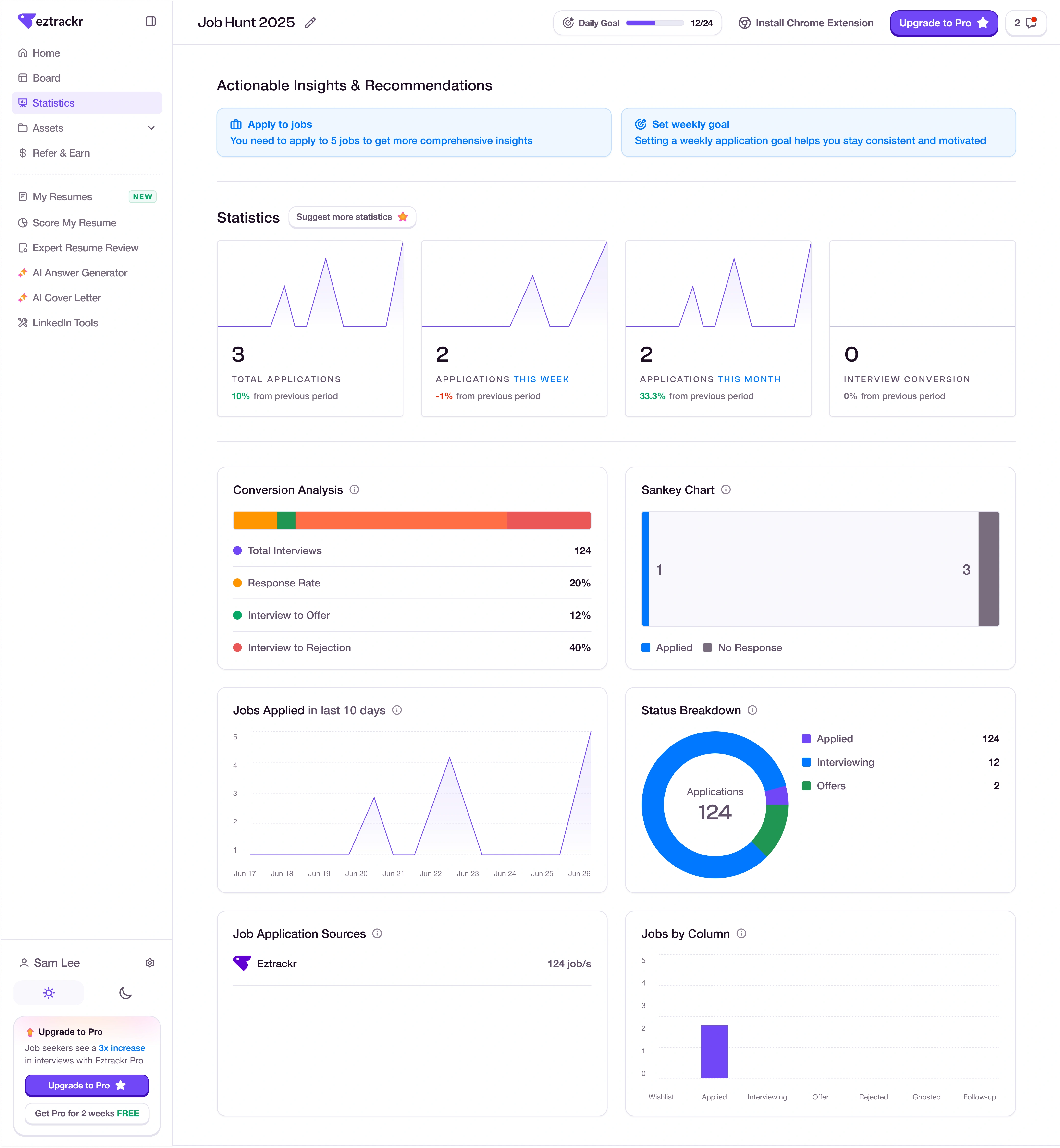Open My Resumes section
This screenshot has height=1148, width=1060.
click(62, 197)
